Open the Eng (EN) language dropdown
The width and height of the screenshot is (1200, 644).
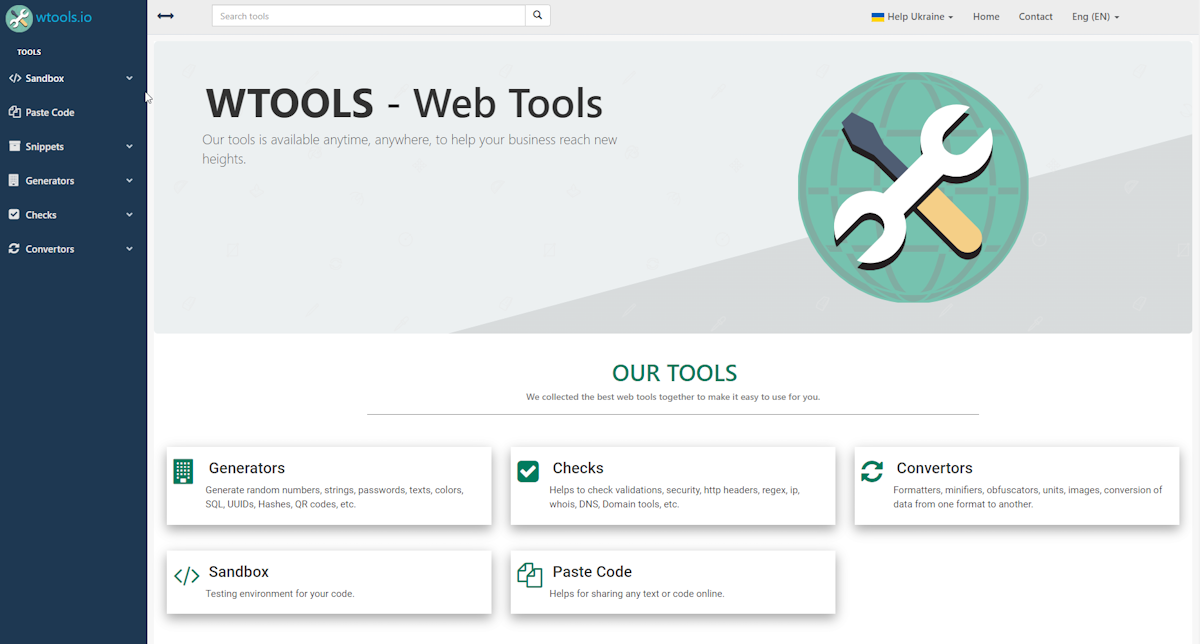click(x=1096, y=17)
